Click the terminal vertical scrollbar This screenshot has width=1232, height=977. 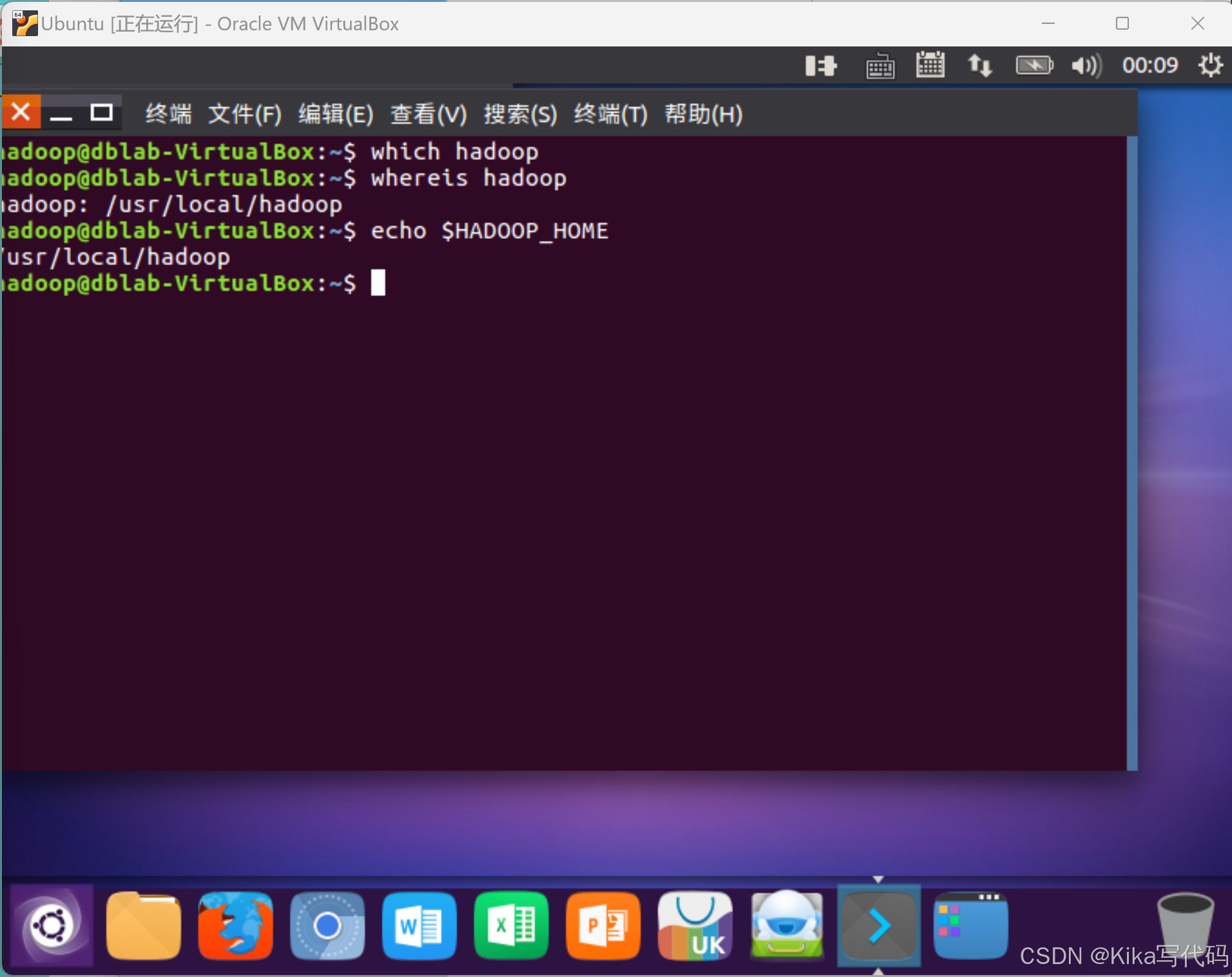(x=1132, y=453)
